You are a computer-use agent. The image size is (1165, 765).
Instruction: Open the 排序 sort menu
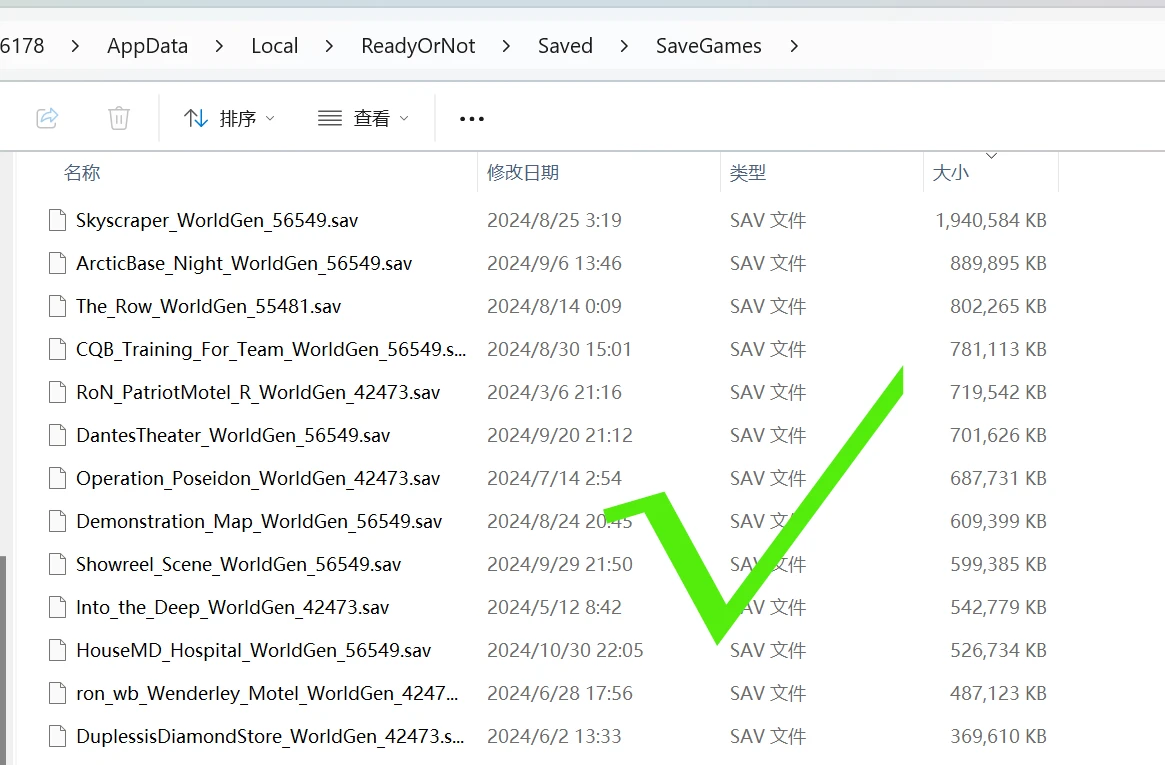point(229,118)
